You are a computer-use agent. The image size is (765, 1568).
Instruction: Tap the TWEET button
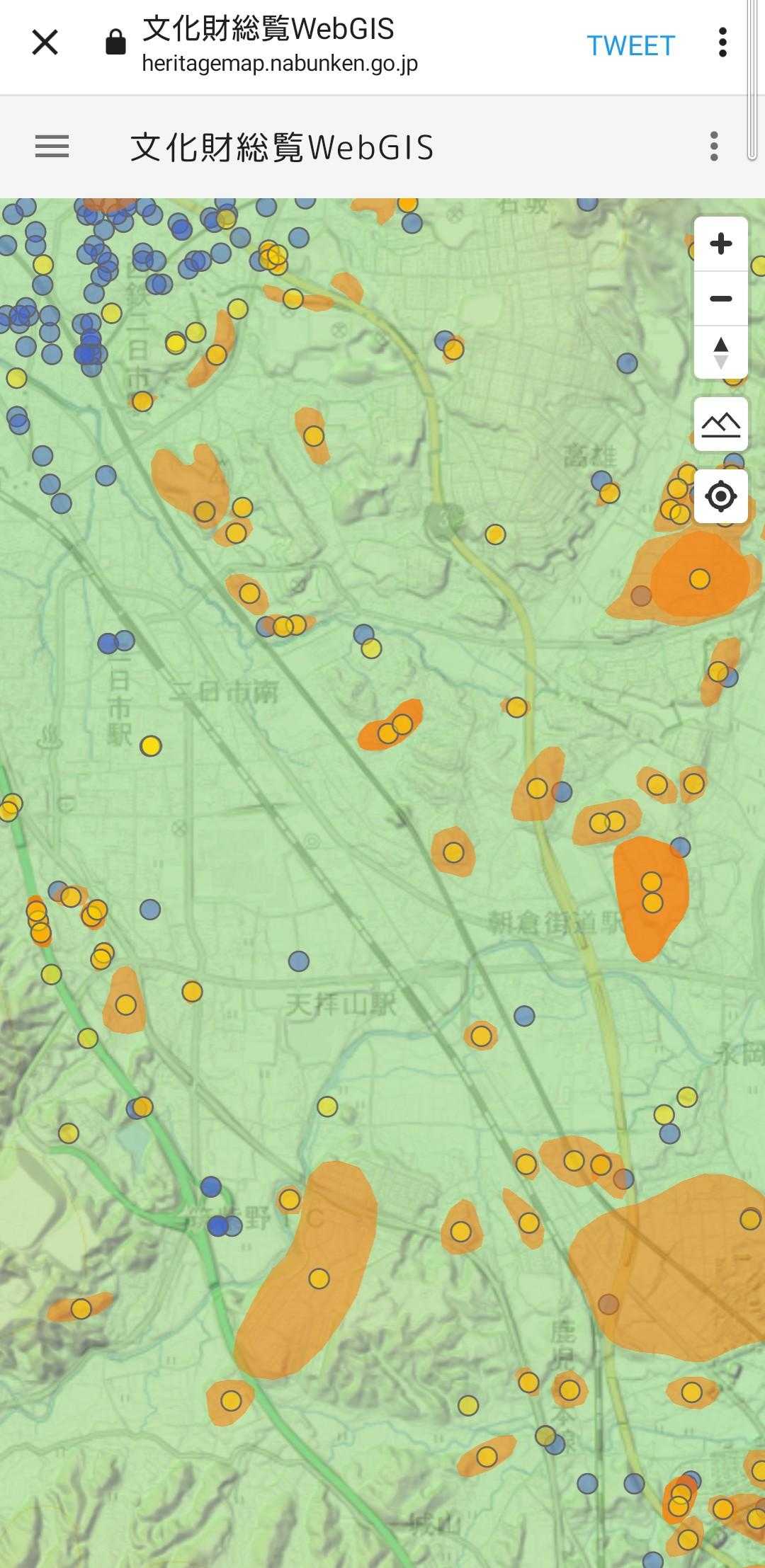[x=630, y=46]
